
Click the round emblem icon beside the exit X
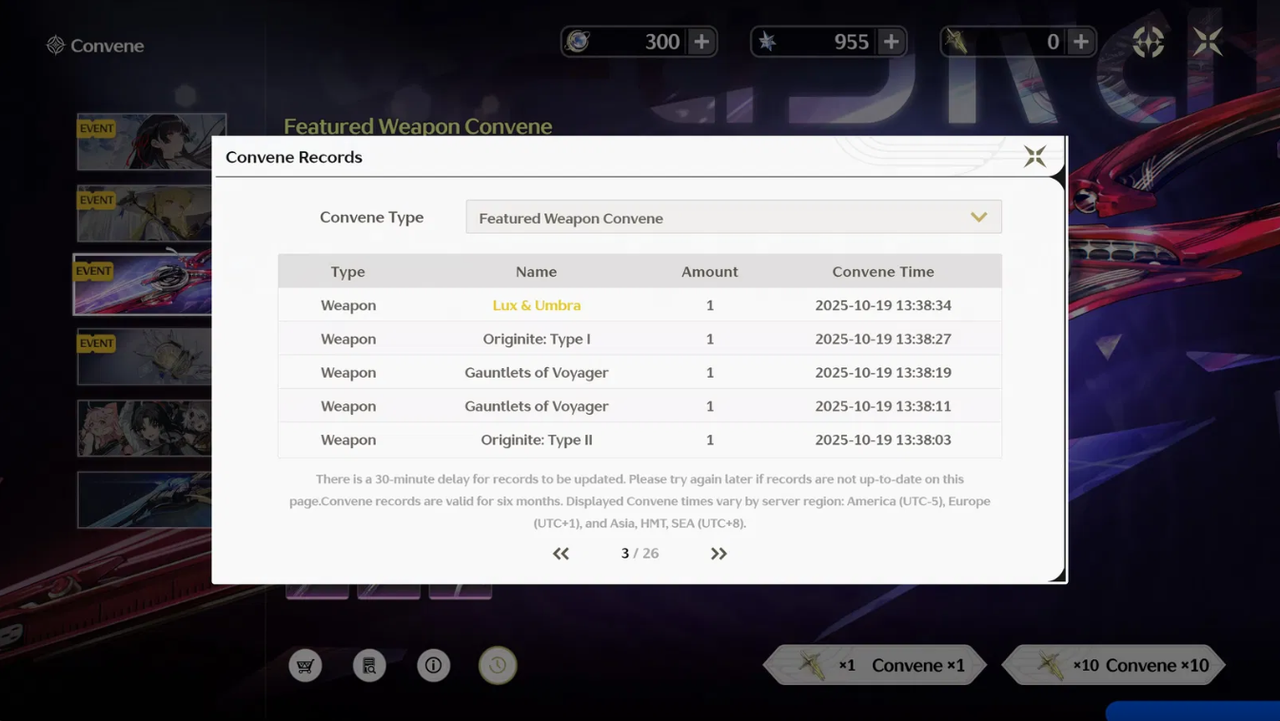click(1148, 41)
